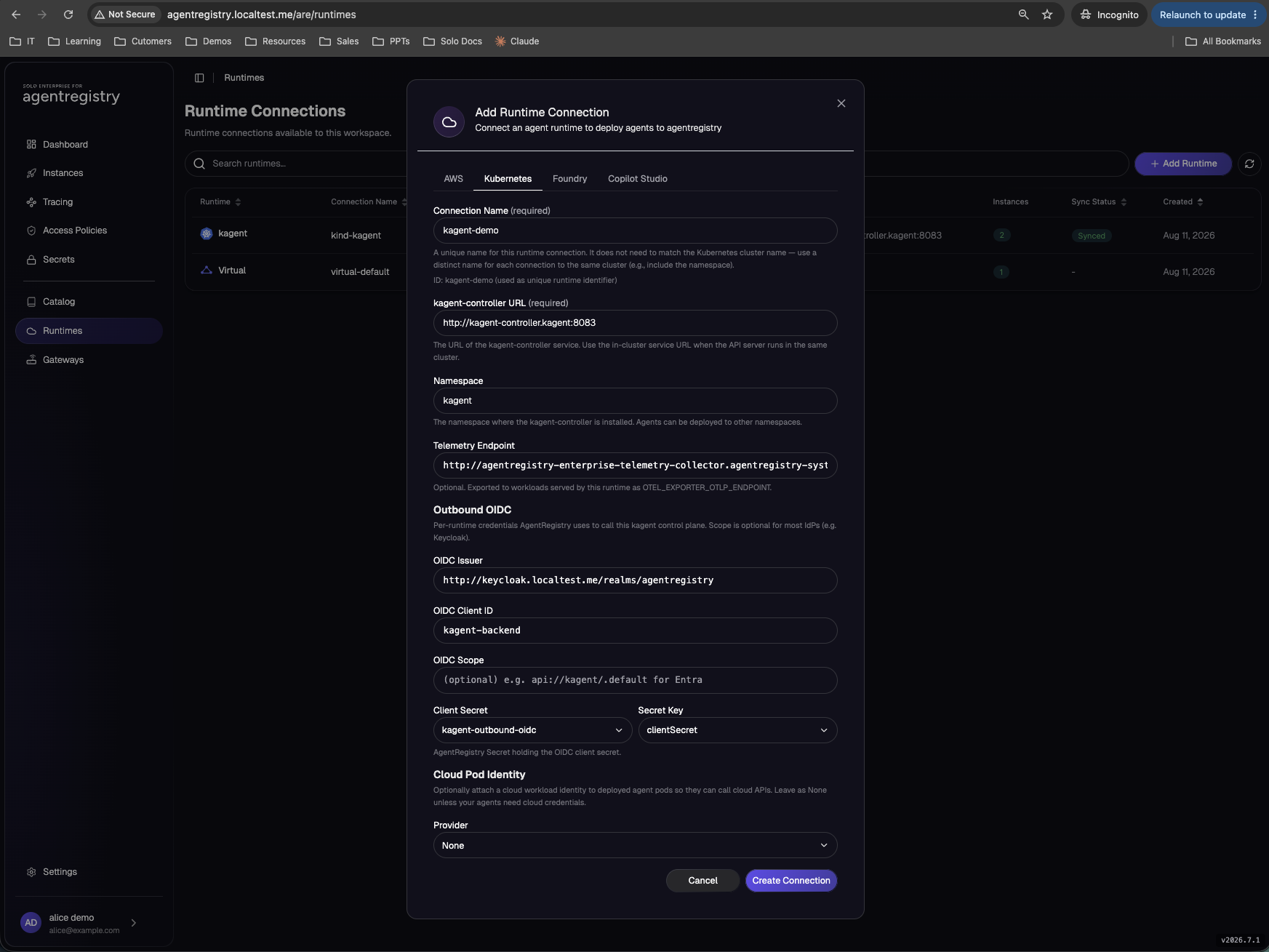Viewport: 1269px width, 952px height.
Task: Click the OIDC Scope field
Action: tap(635, 680)
